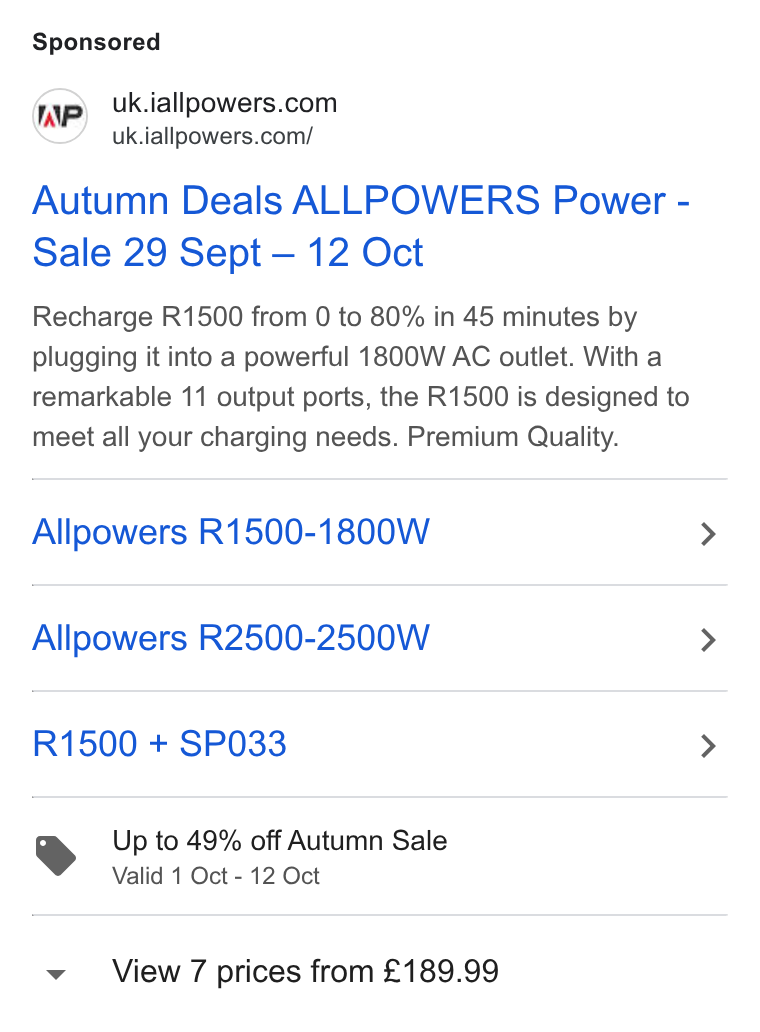
Task: Click the chevron beside R1500 + SP033
Action: 708,746
